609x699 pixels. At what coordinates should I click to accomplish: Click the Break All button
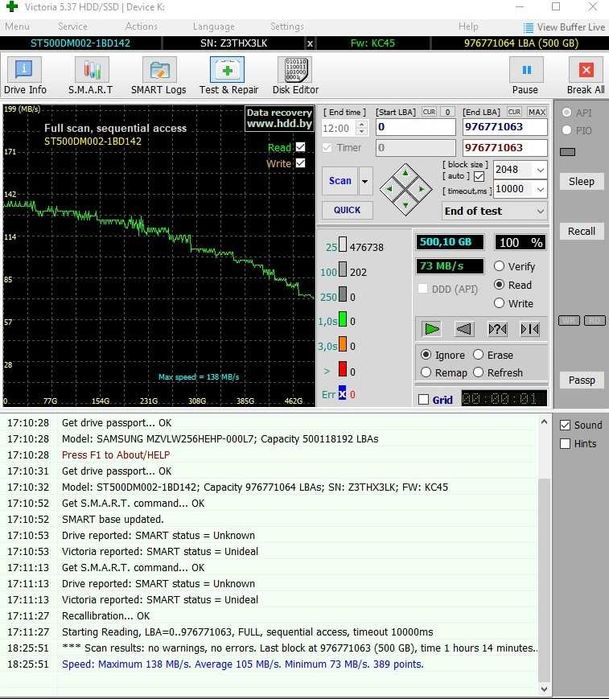coord(585,76)
